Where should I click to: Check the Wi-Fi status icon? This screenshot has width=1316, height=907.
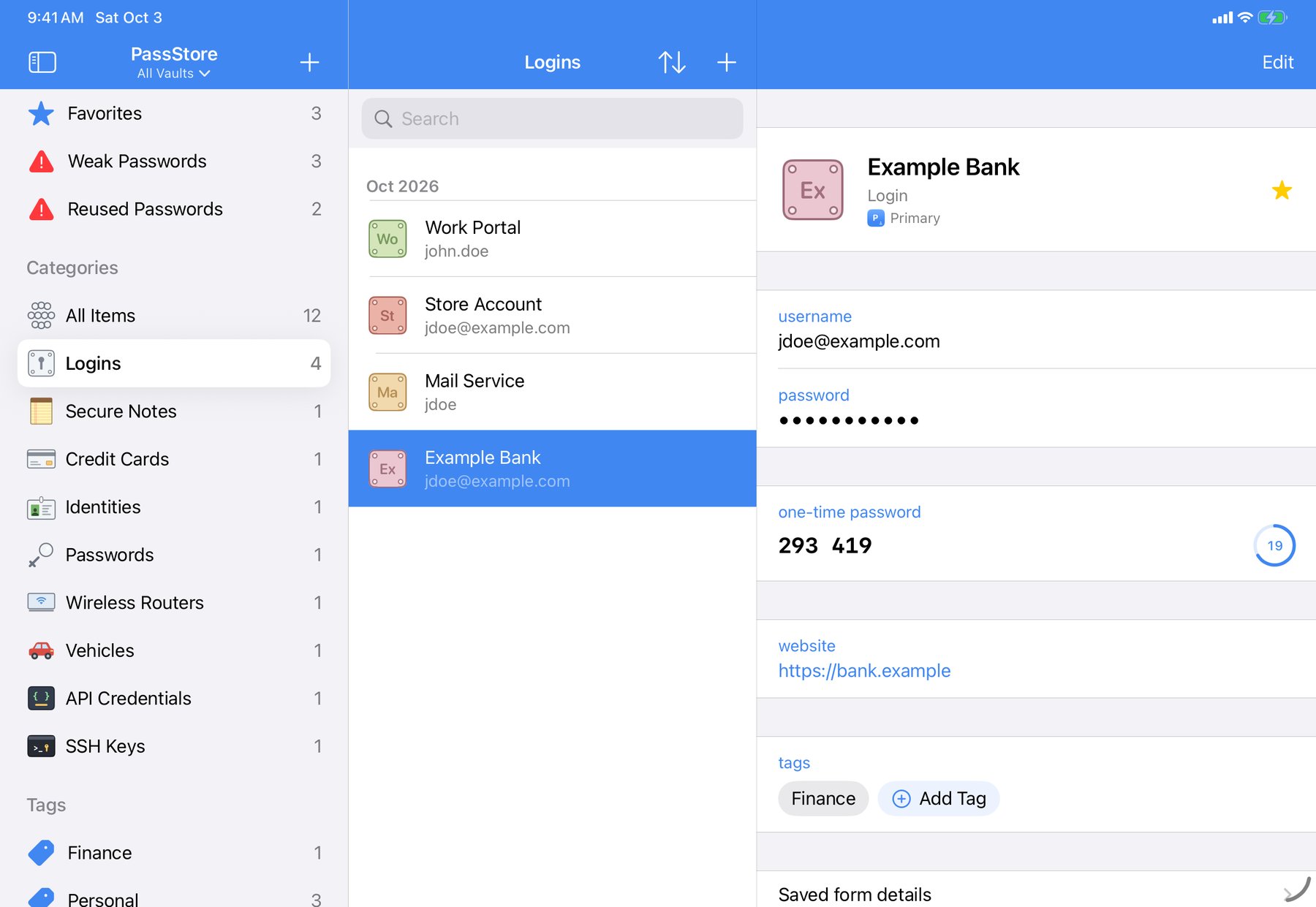(x=1244, y=18)
